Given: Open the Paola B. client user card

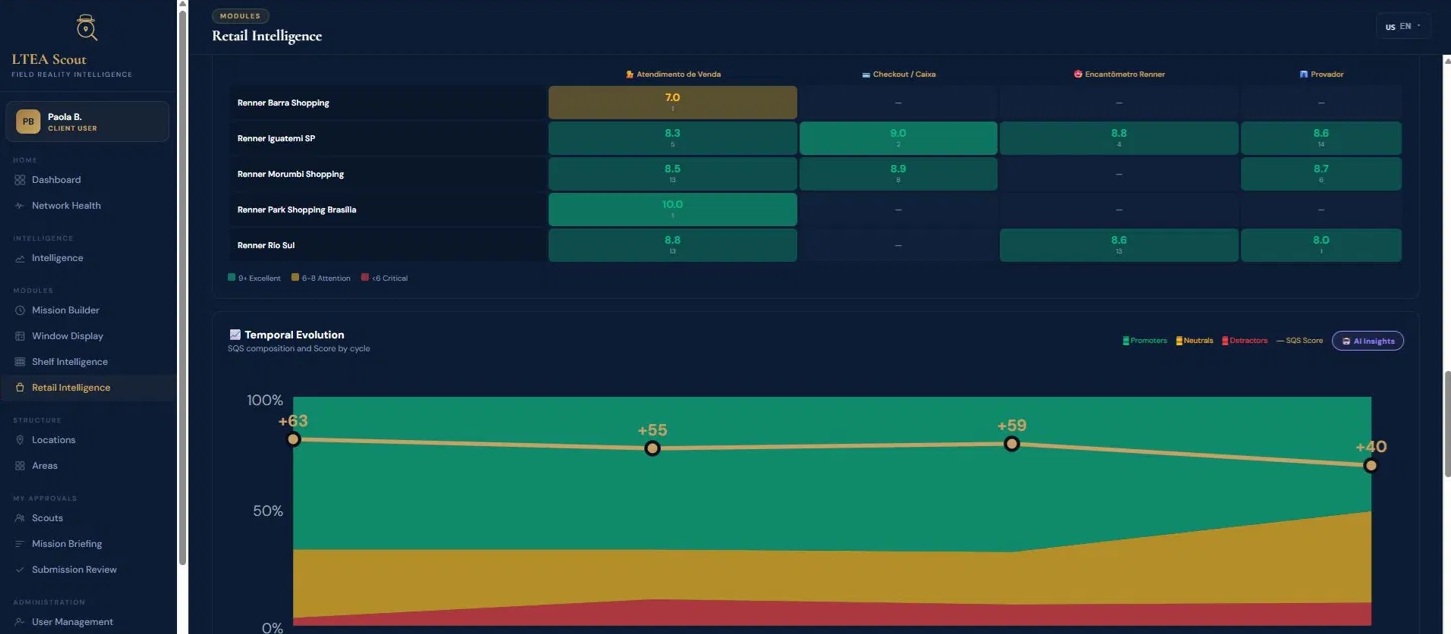Looking at the screenshot, I should click(x=87, y=122).
